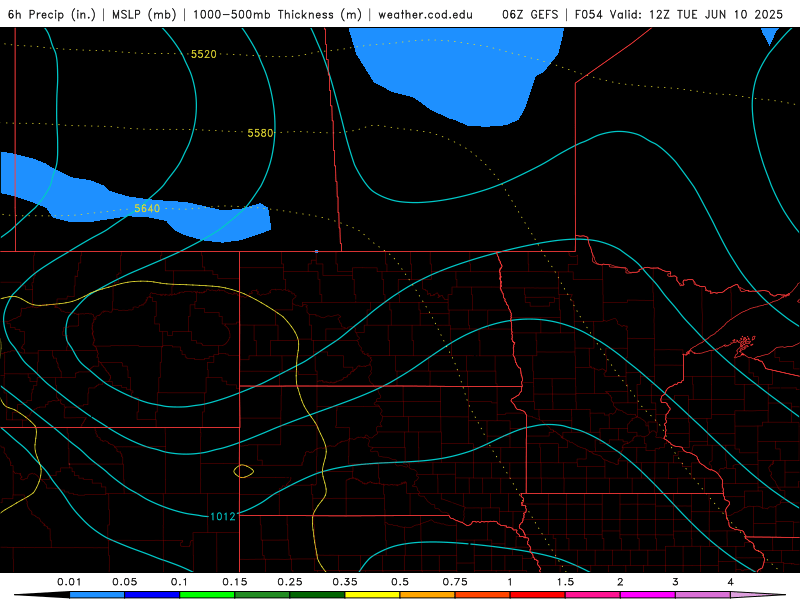Screen dimensions: 800x600
Task: Click the dark green 0.25 legend swatch
Action: click(x=317, y=595)
